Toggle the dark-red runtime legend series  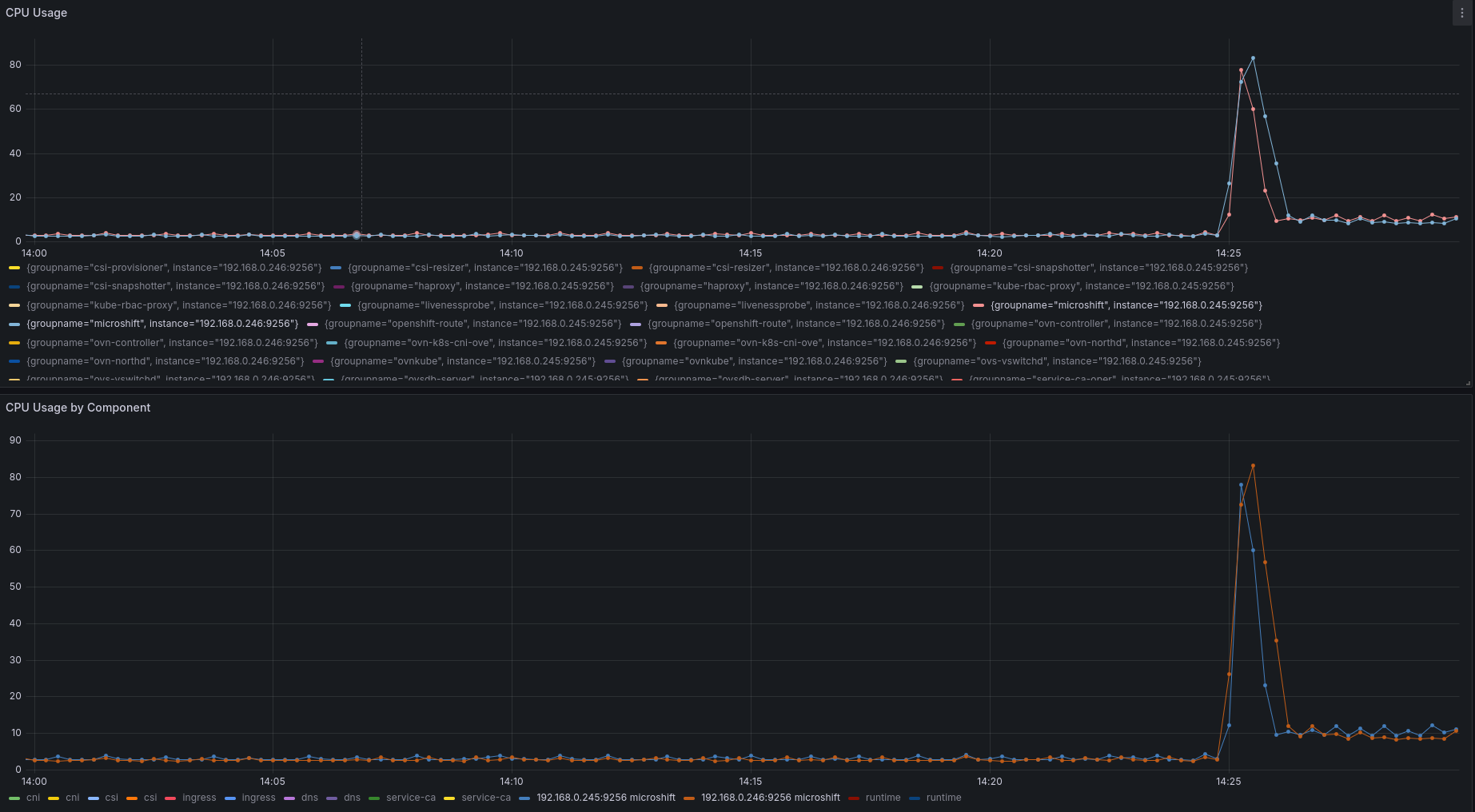point(883,798)
